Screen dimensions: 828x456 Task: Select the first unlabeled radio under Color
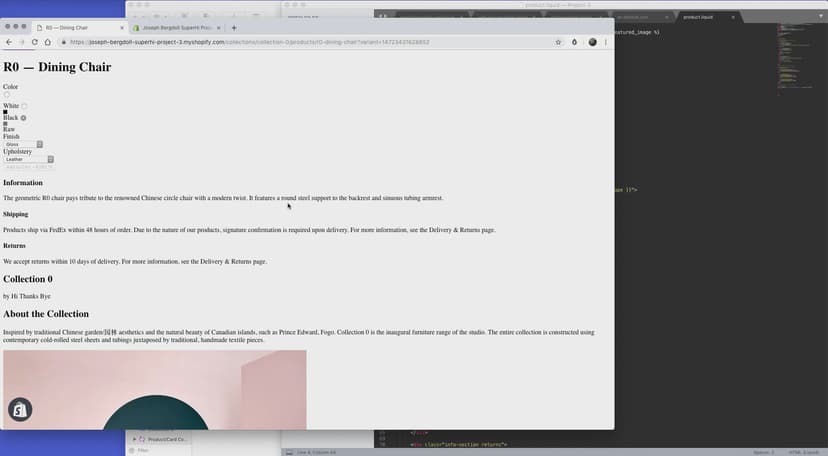coord(7,95)
